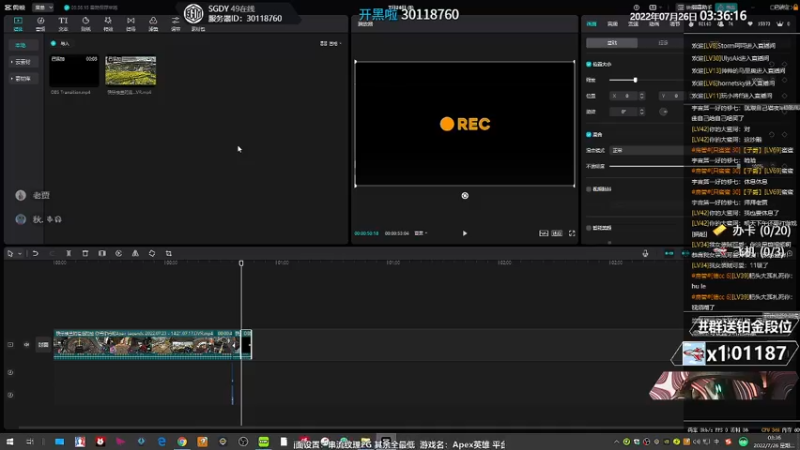Open the menu dropdown beside app logo
Screen dimensions: 800x450
[x=43, y=8]
